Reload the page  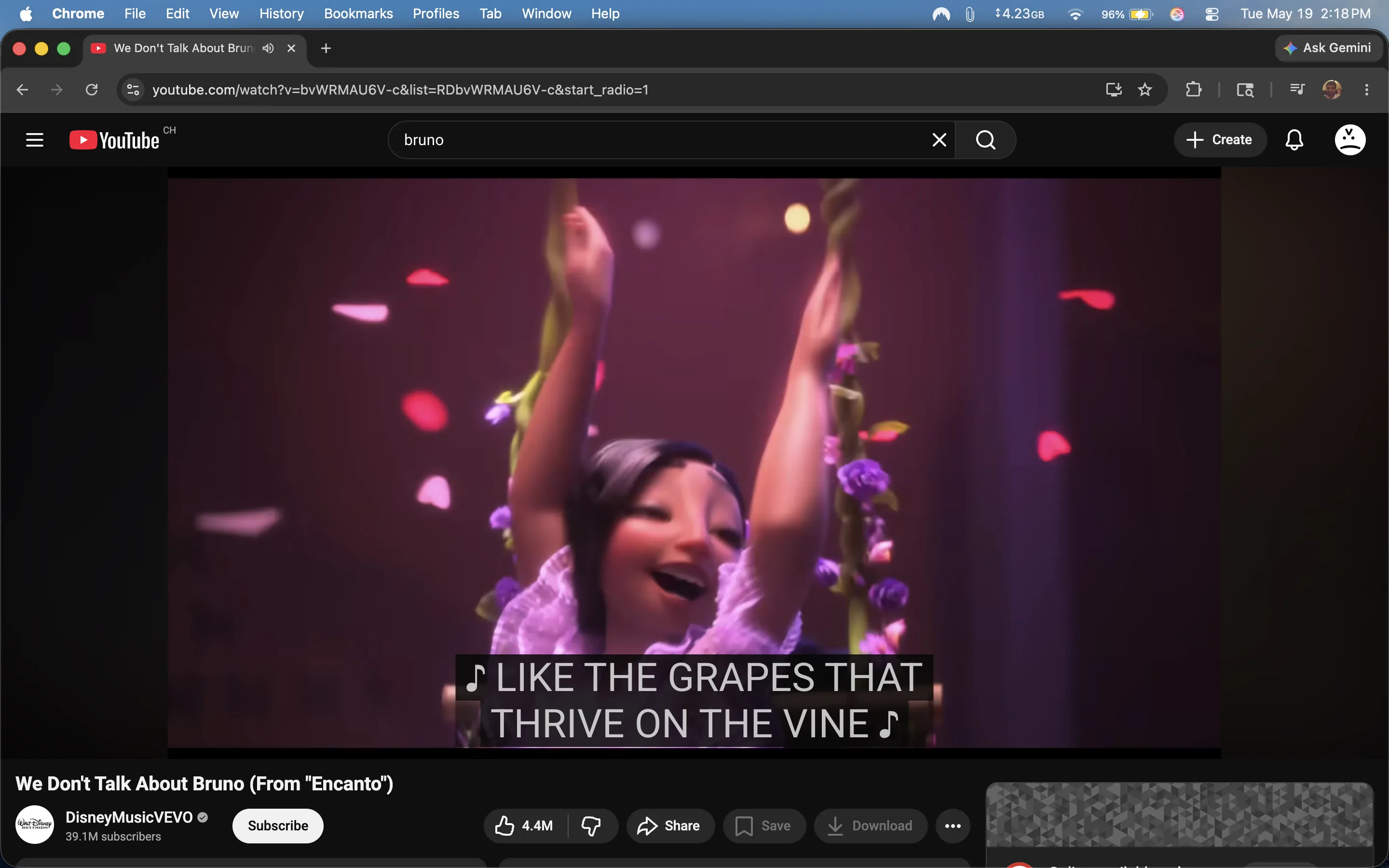(91, 90)
